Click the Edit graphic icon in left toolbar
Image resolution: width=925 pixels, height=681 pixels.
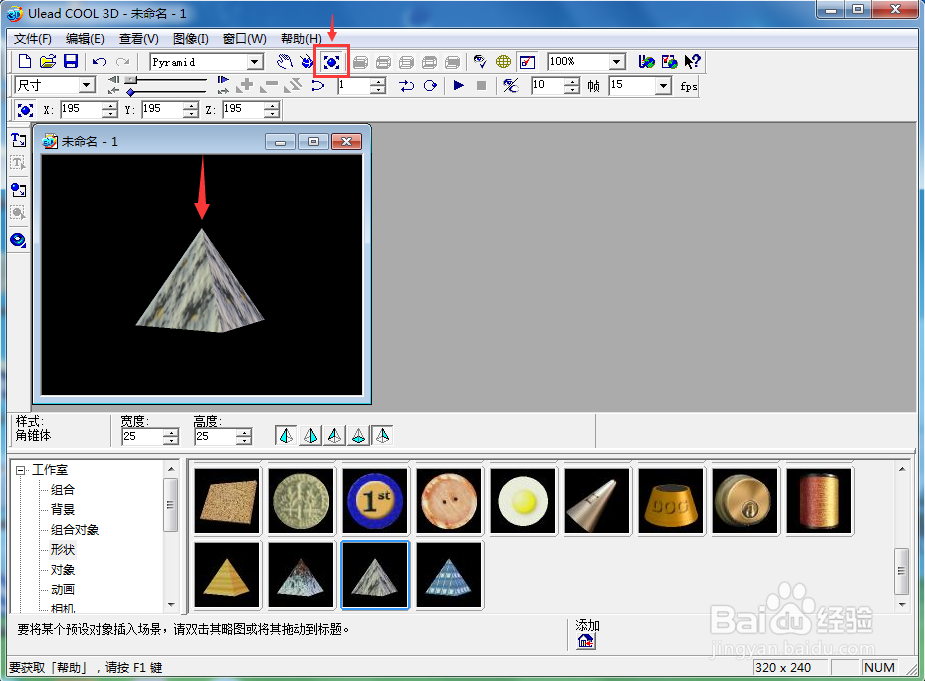(x=18, y=213)
